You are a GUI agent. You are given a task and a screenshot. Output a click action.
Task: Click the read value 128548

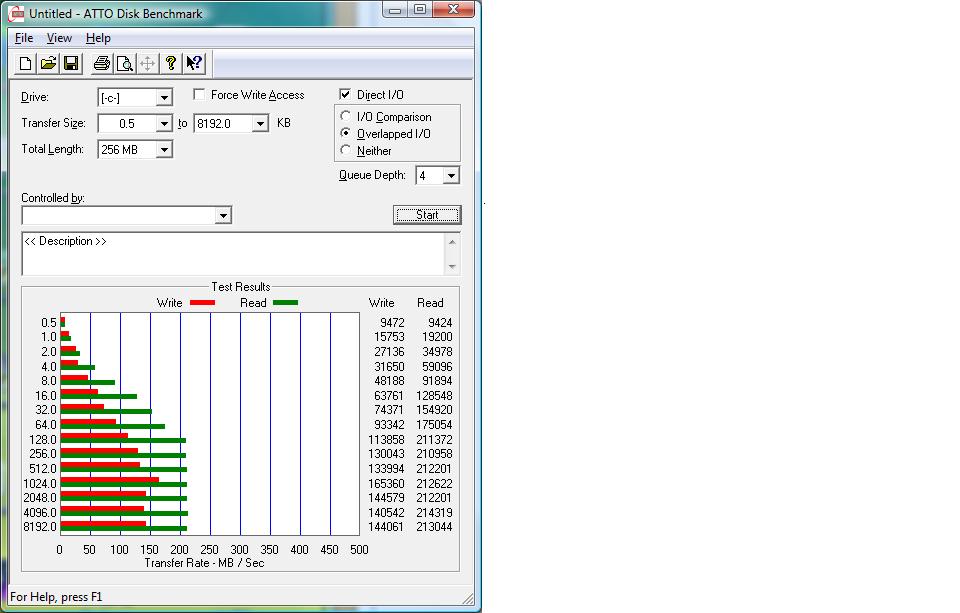(x=434, y=396)
